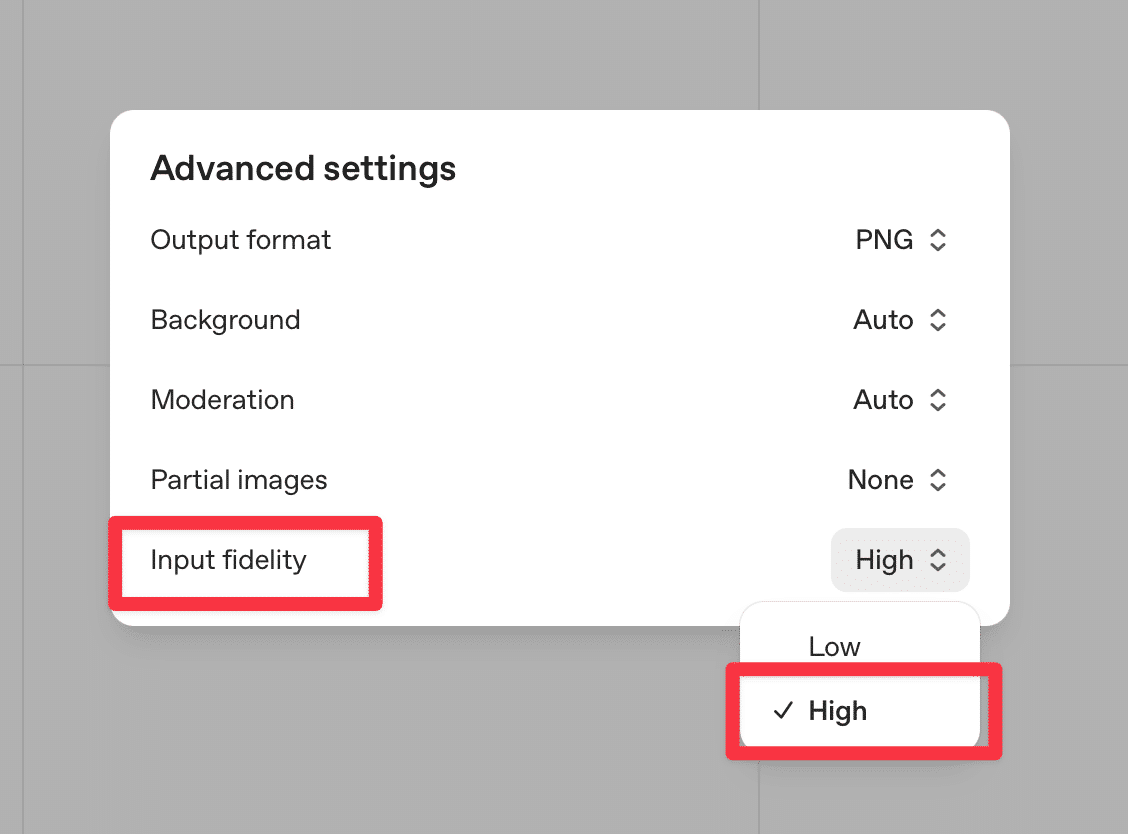
Task: Expand the Moderation Auto dropdown
Action: 899,400
